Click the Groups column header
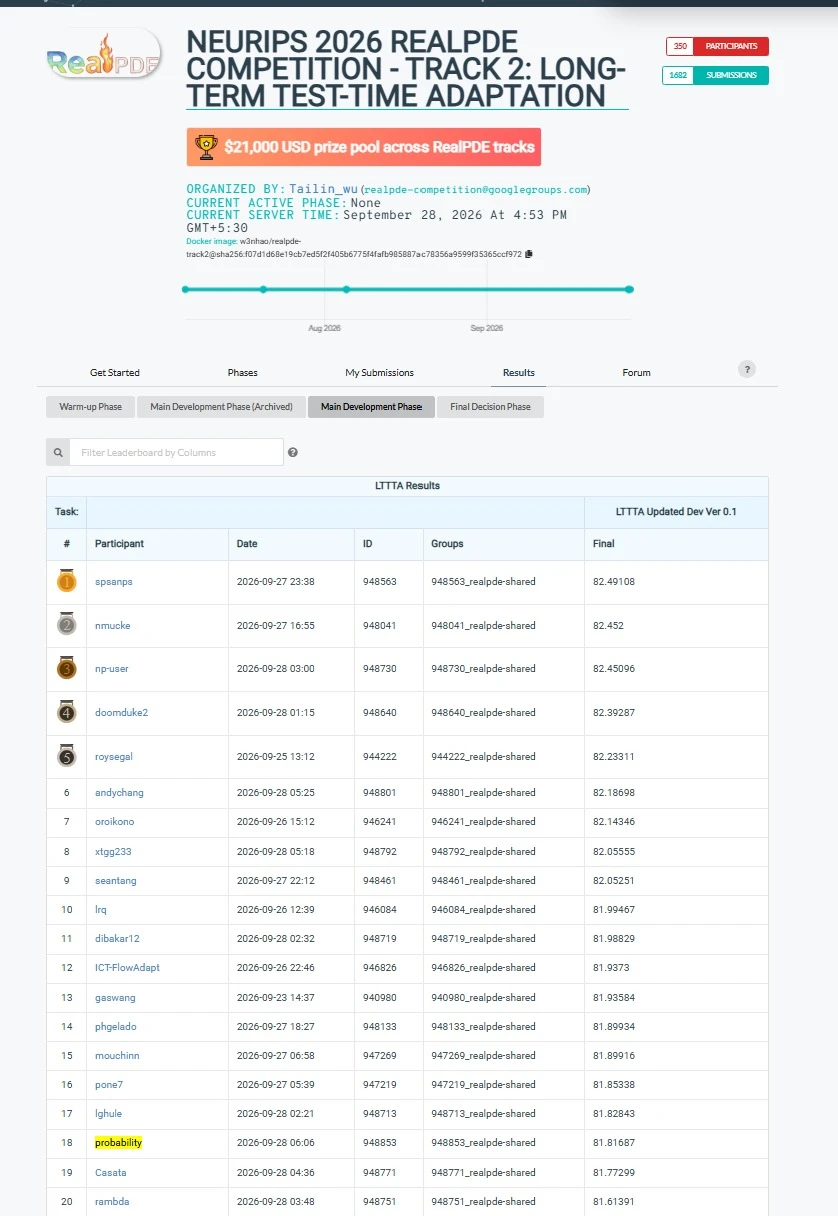Image resolution: width=838 pixels, height=1216 pixels. click(x=447, y=544)
